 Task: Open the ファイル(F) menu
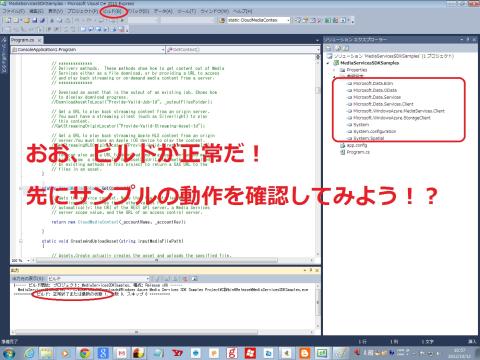[14, 11]
